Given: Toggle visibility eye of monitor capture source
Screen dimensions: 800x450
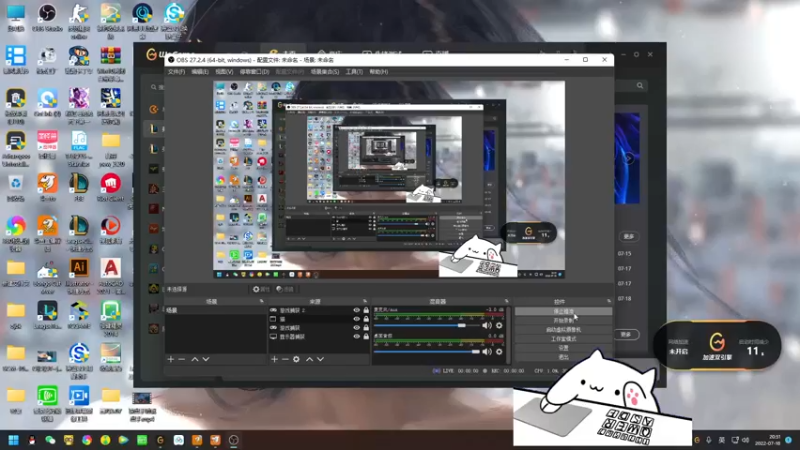Looking at the screenshot, I should coord(357,336).
